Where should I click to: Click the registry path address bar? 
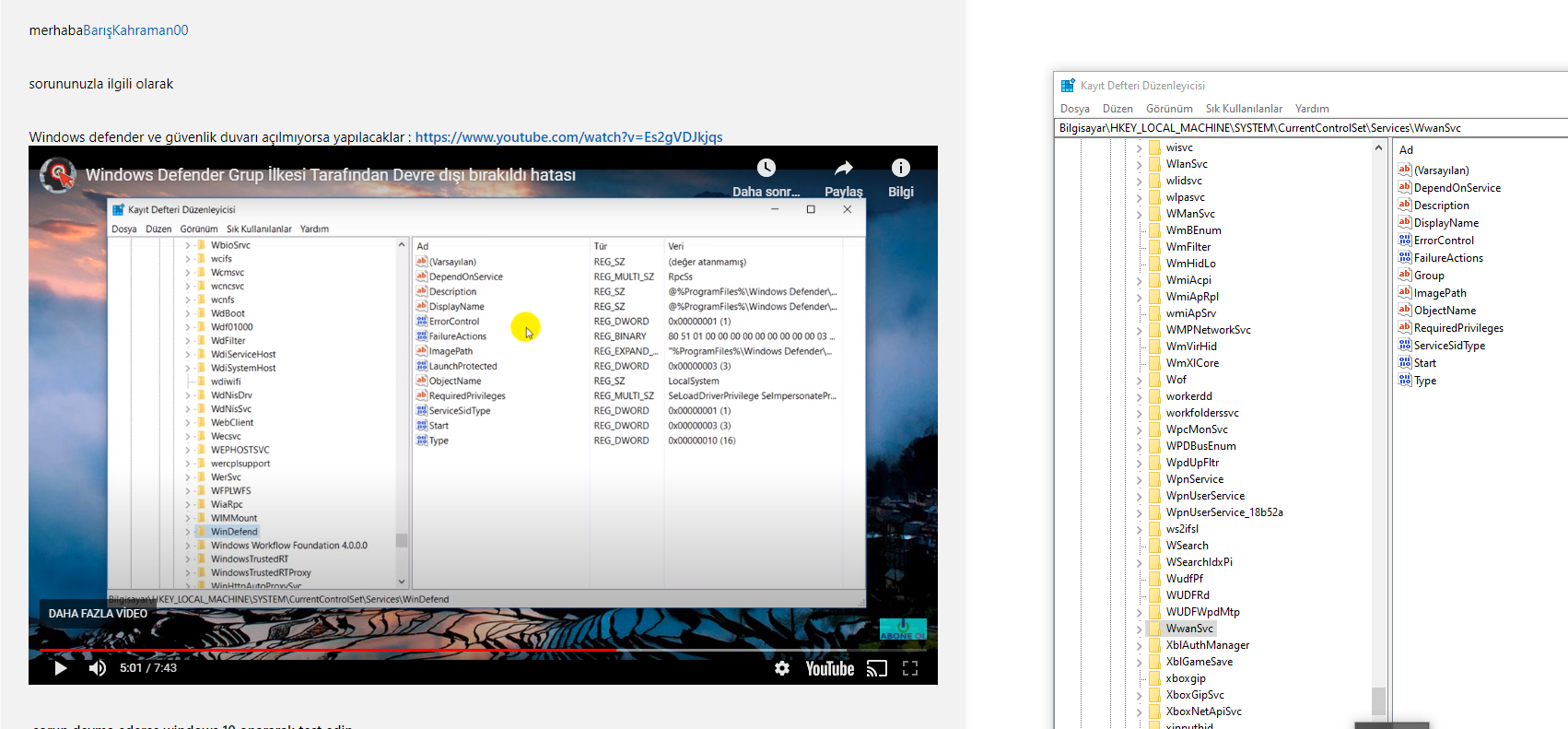[x=1312, y=128]
